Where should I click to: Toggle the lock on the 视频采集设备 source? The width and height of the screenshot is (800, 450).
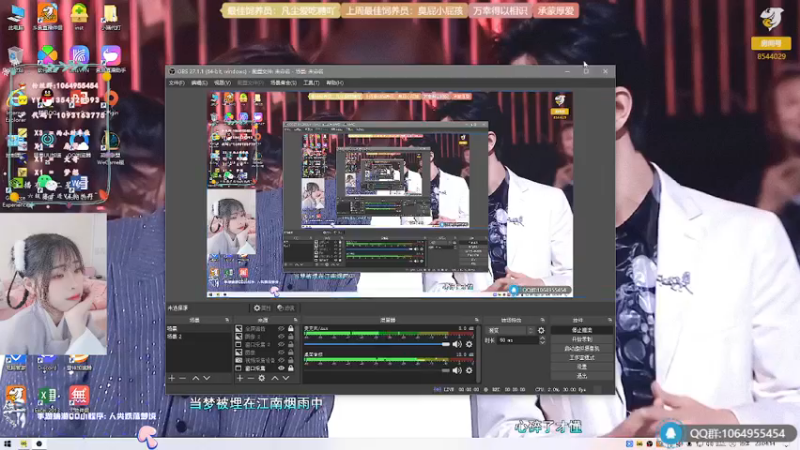tap(291, 360)
